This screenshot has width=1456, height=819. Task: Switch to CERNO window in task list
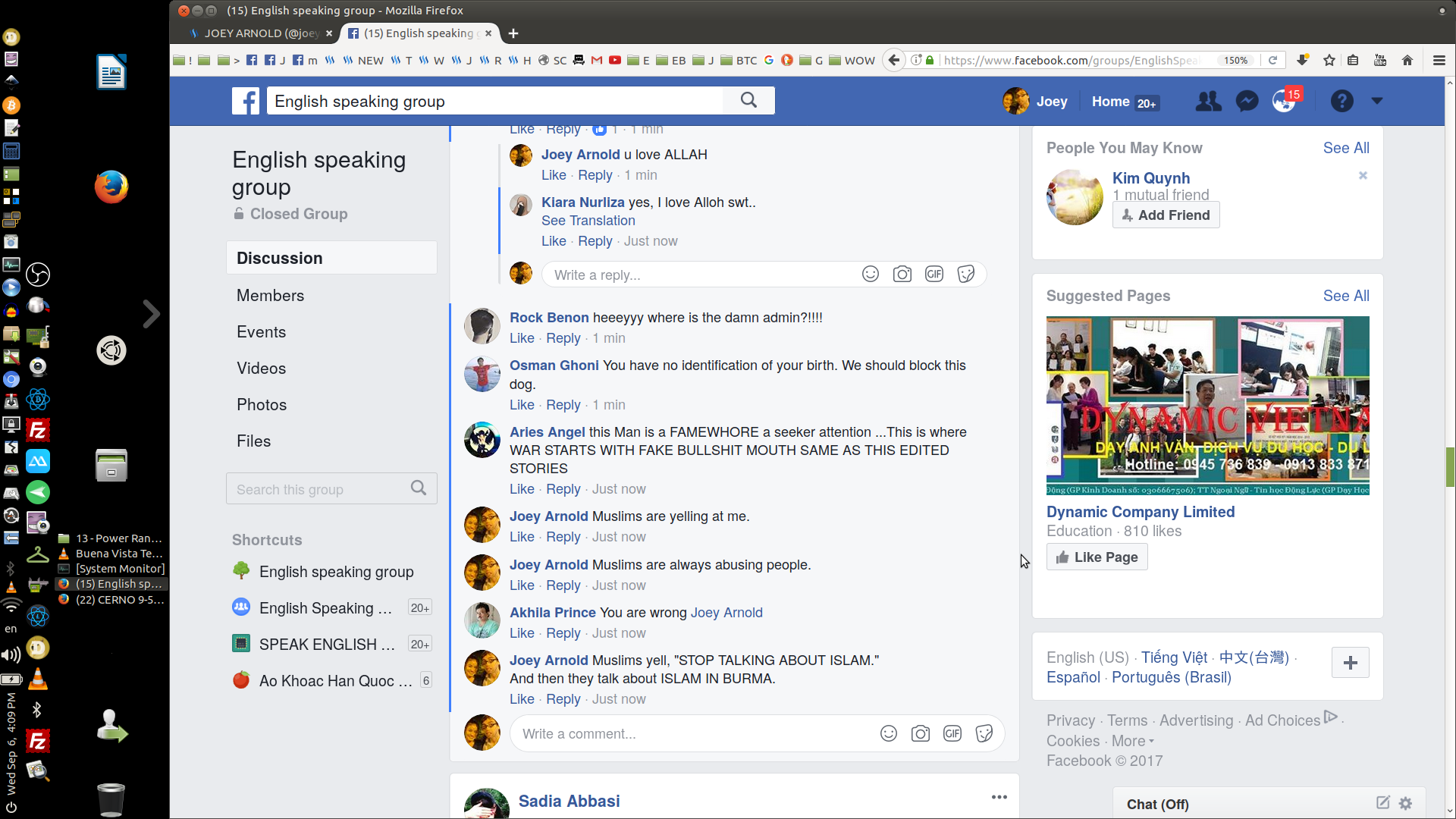pyautogui.click(x=111, y=599)
